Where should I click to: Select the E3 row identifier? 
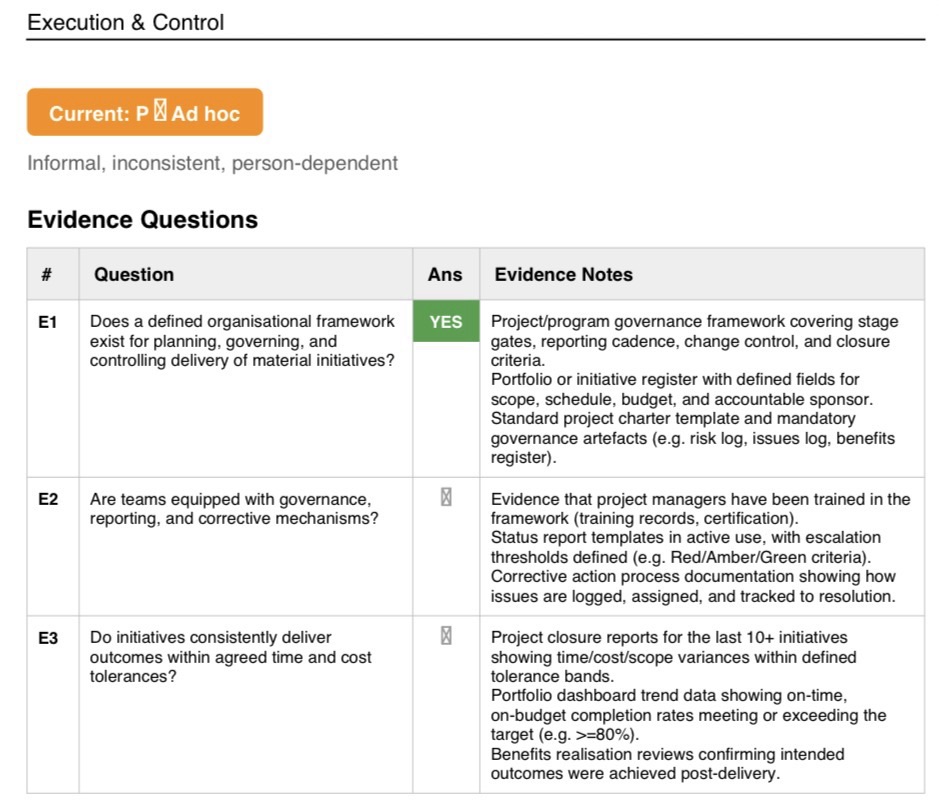click(x=48, y=638)
